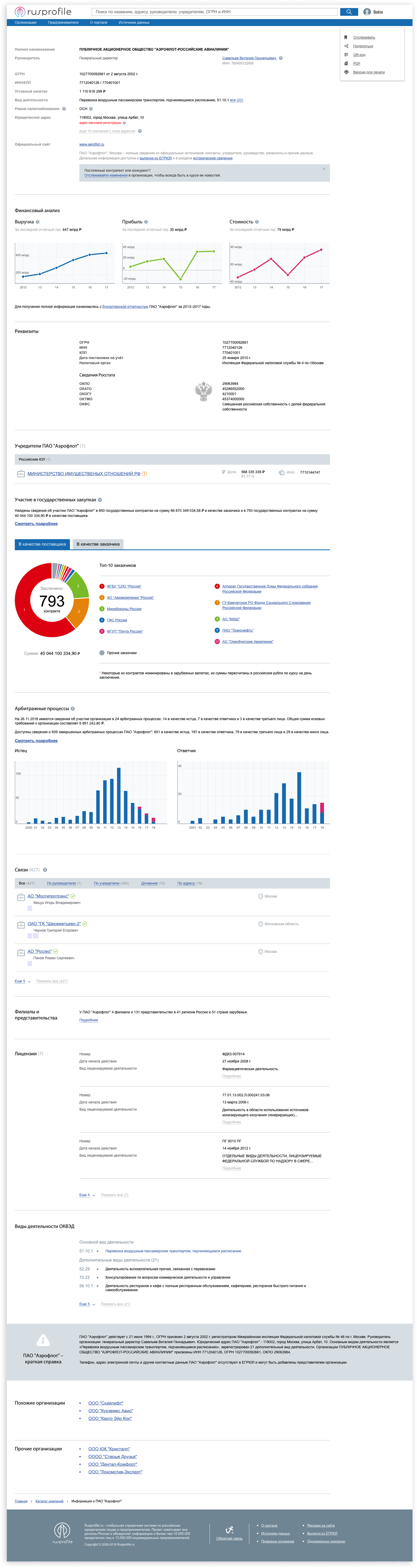This screenshot has width=417, height=1568.
Task: Open О портале menu item
Action: point(99,23)
